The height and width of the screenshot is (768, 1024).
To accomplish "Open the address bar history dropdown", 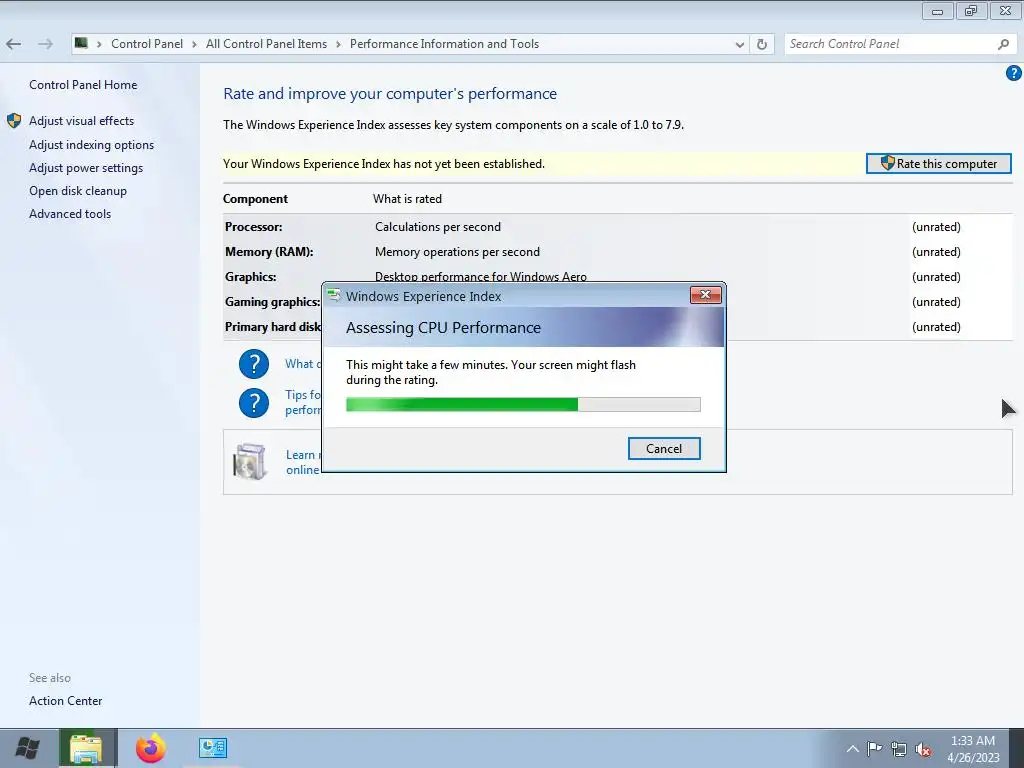I will (739, 44).
